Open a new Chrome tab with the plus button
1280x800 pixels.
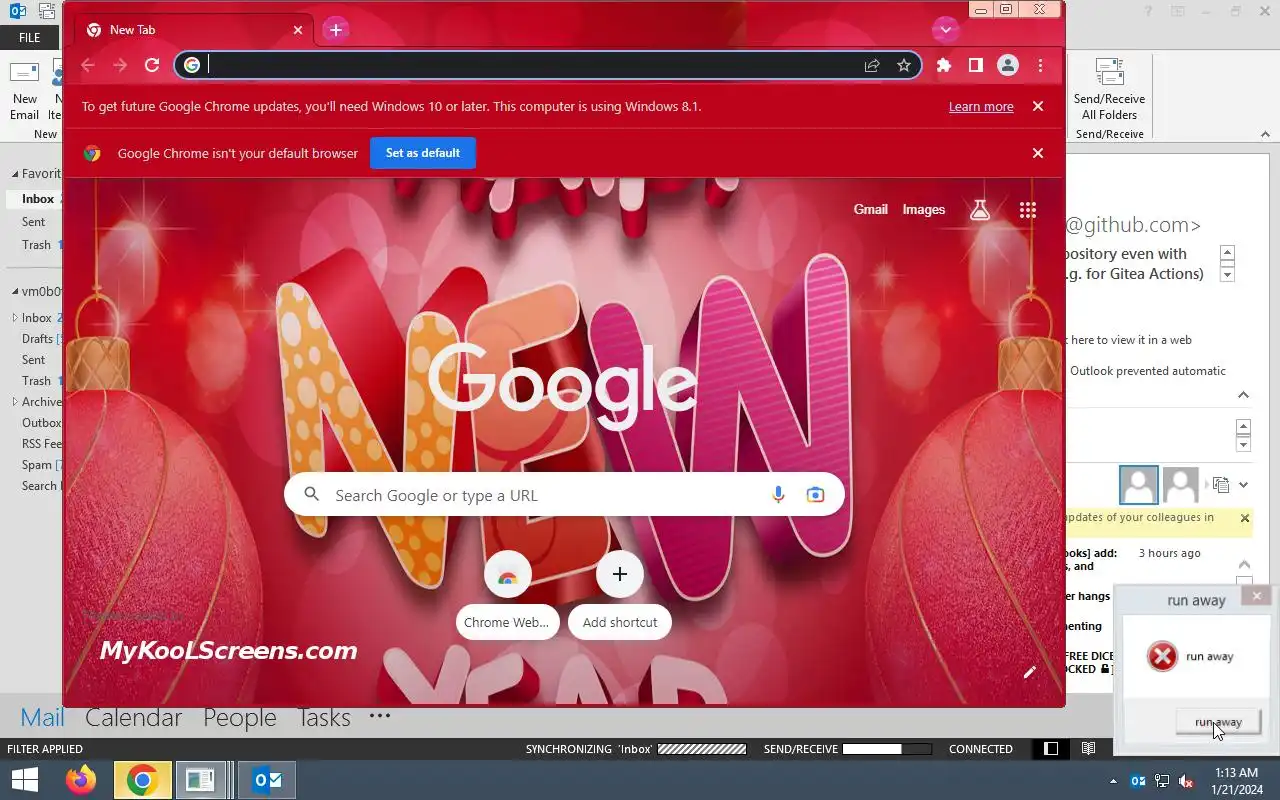coord(336,30)
